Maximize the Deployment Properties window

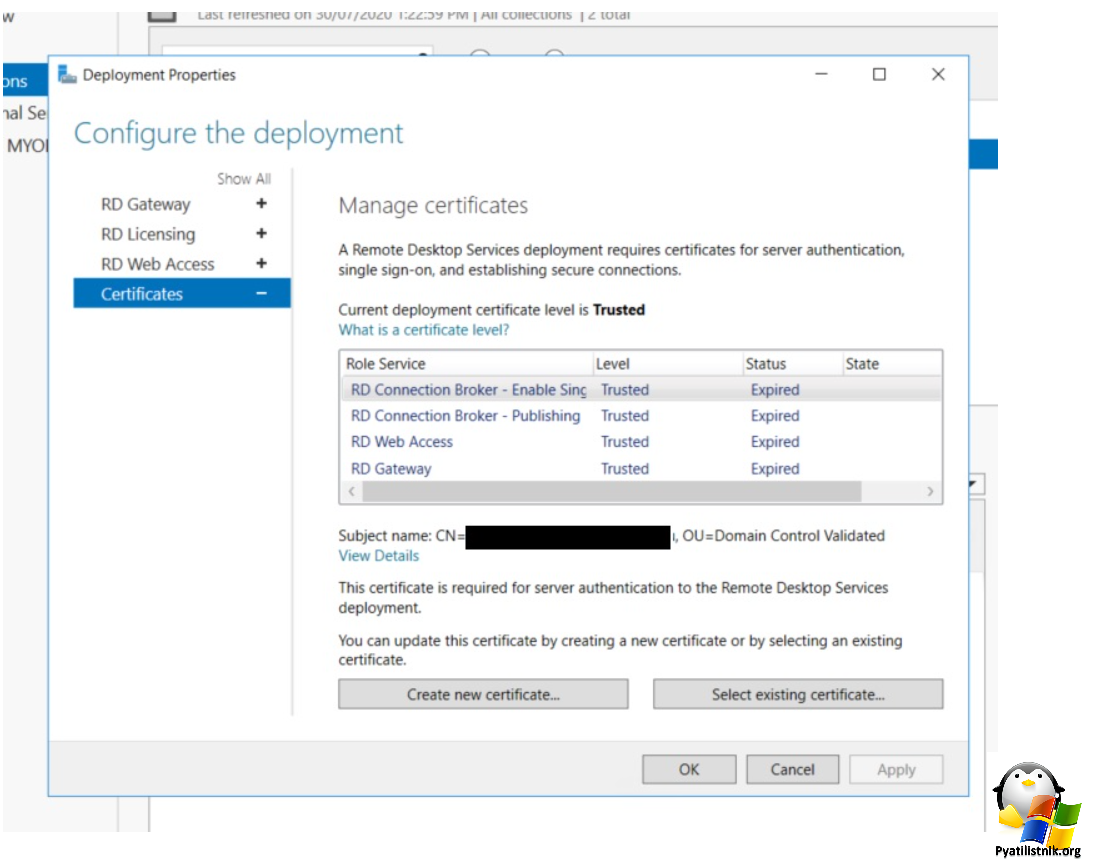click(x=879, y=74)
